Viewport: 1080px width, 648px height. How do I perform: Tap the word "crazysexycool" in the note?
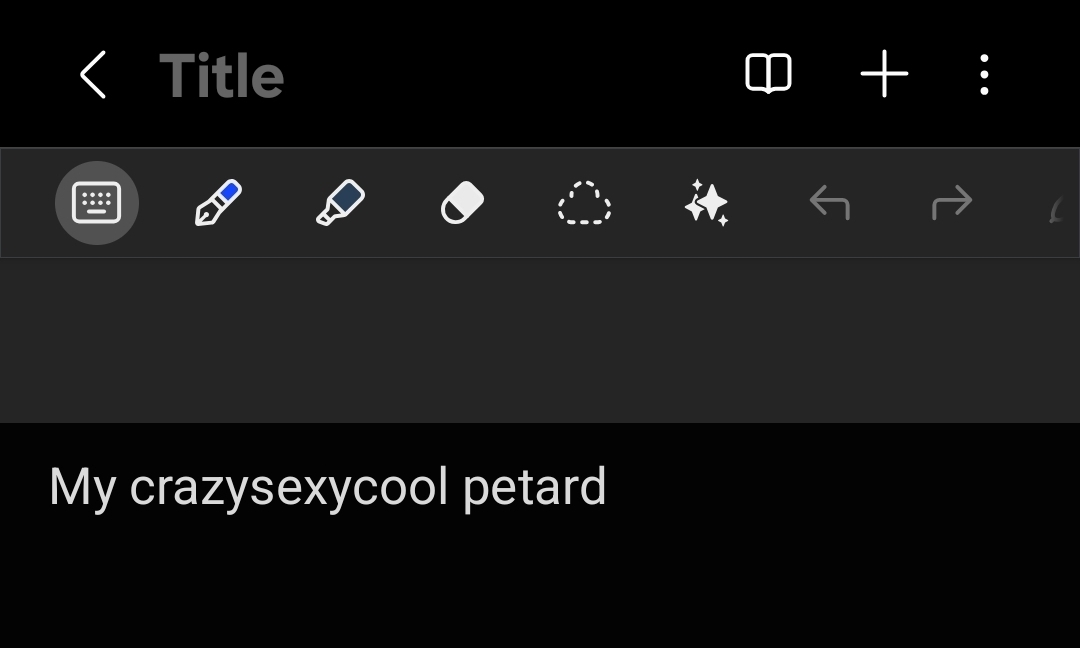click(288, 487)
